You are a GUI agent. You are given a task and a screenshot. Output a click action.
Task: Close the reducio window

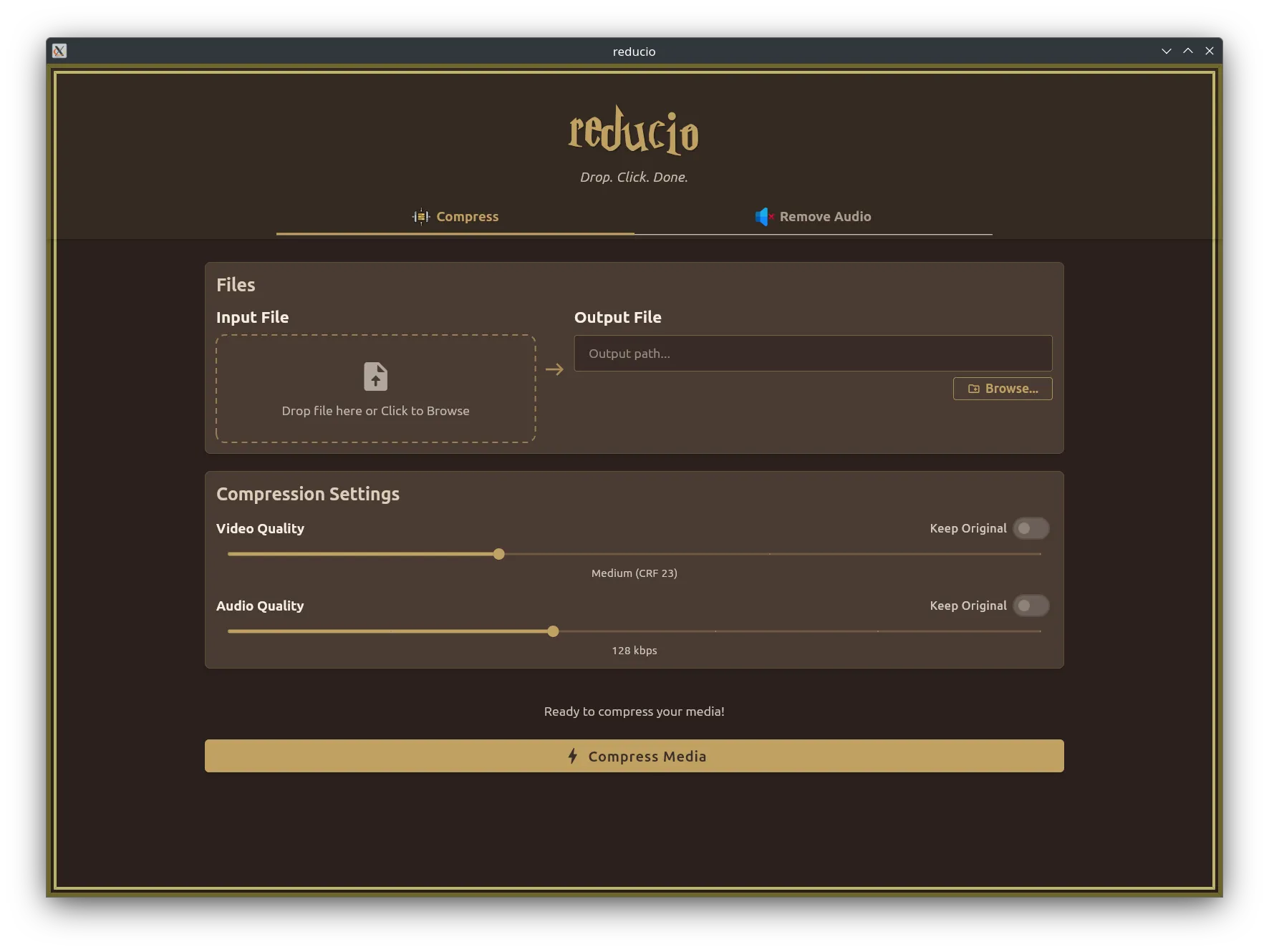(x=1210, y=51)
